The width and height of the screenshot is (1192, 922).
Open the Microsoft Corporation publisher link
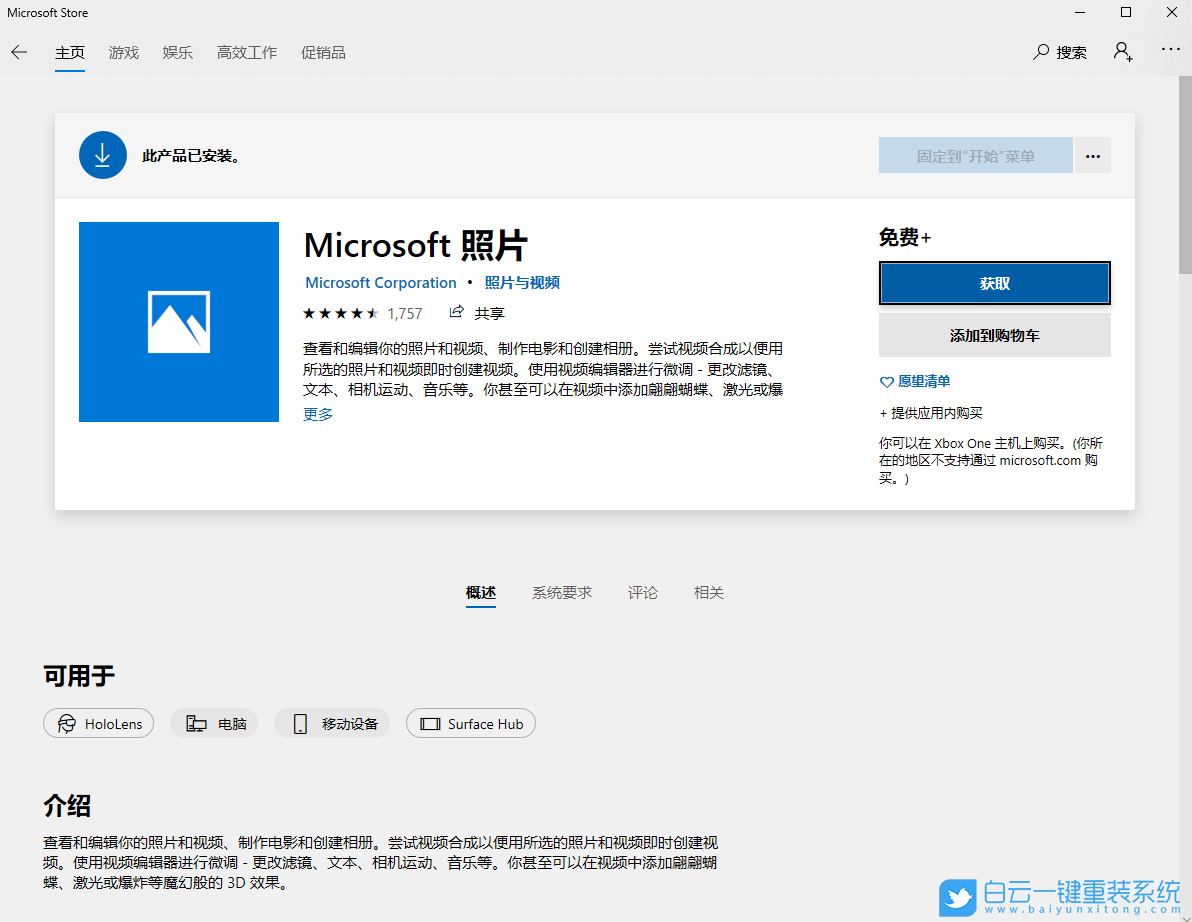pos(380,282)
